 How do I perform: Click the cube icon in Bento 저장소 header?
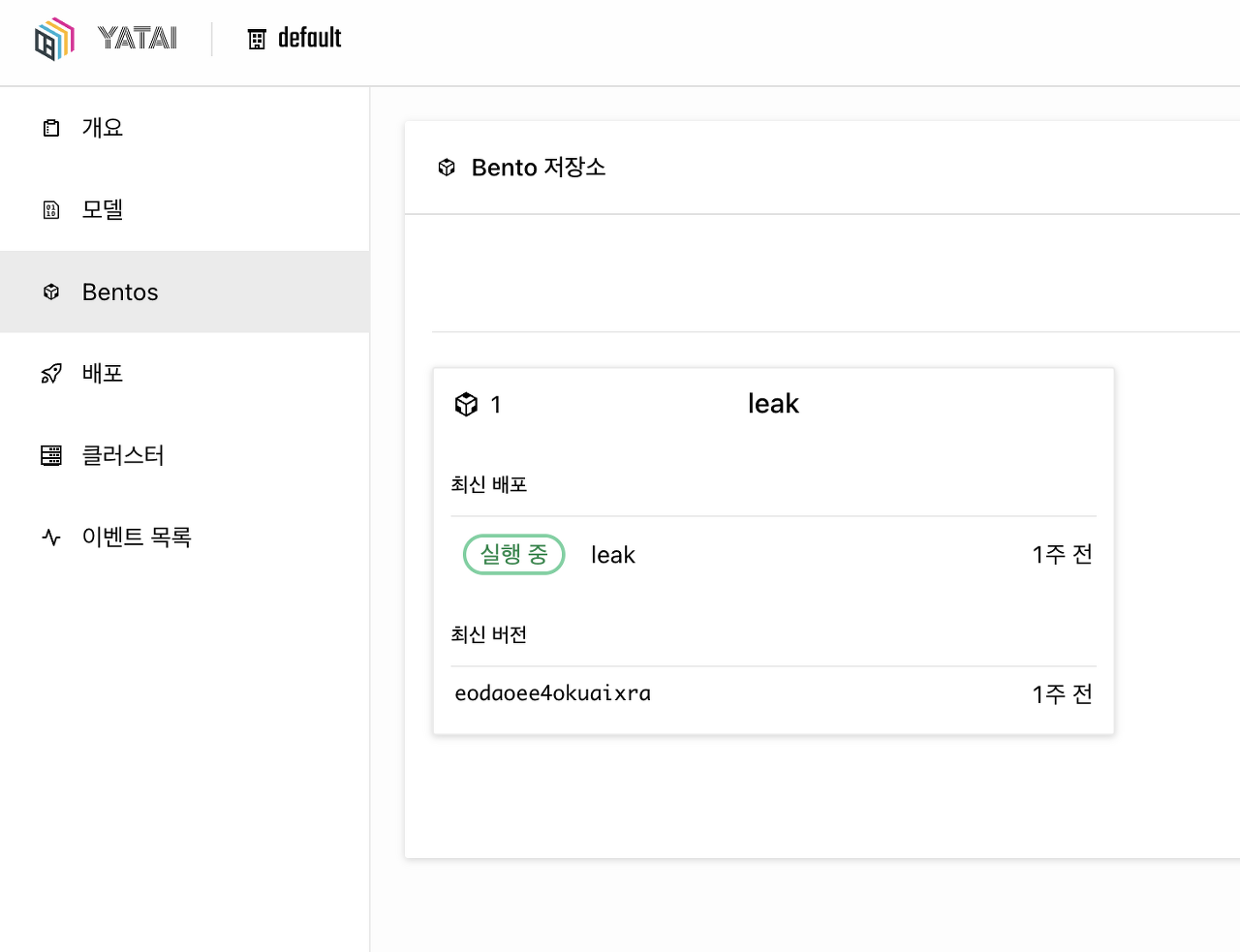(447, 168)
